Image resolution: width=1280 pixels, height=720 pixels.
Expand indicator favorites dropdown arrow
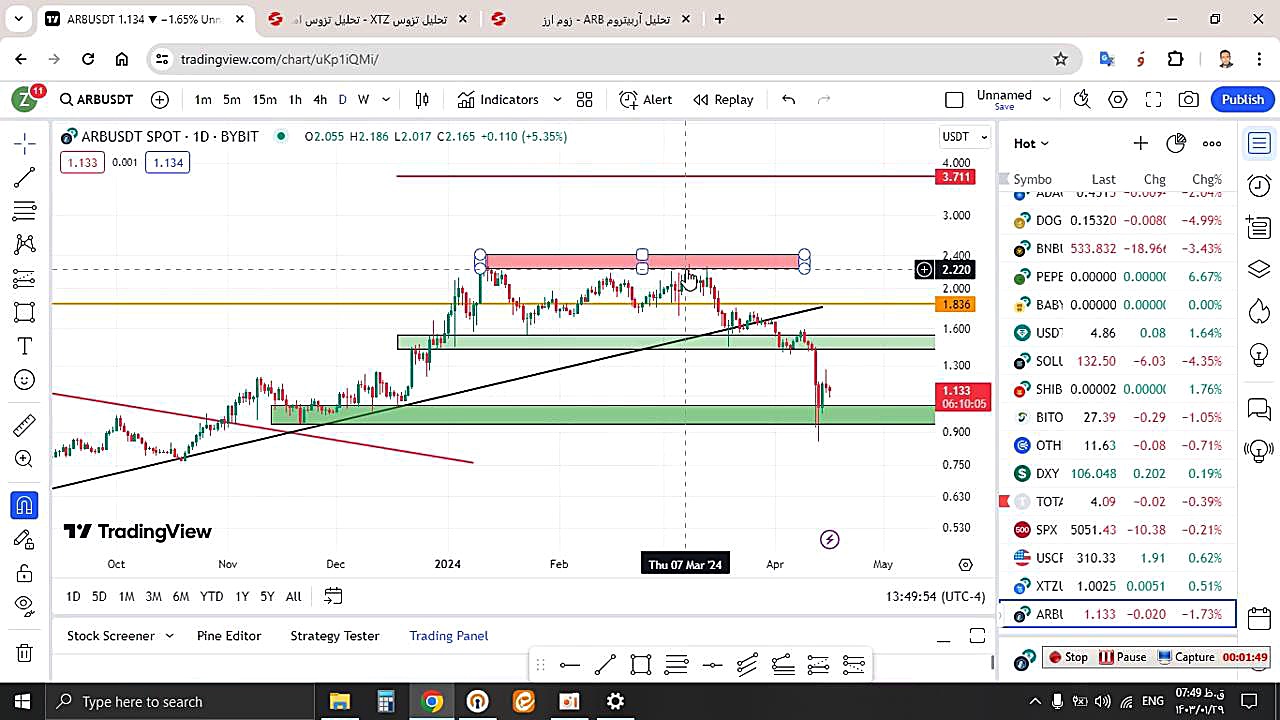click(557, 99)
